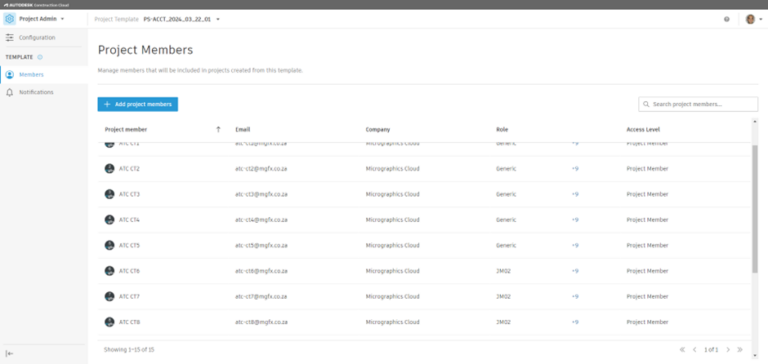Click Add project members button
The height and width of the screenshot is (364, 768).
pos(138,104)
